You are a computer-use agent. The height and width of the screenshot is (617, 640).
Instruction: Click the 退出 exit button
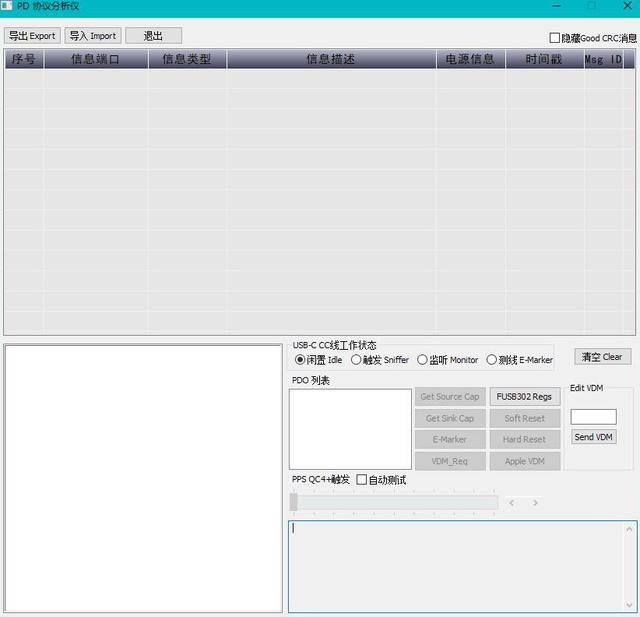click(x=153, y=36)
